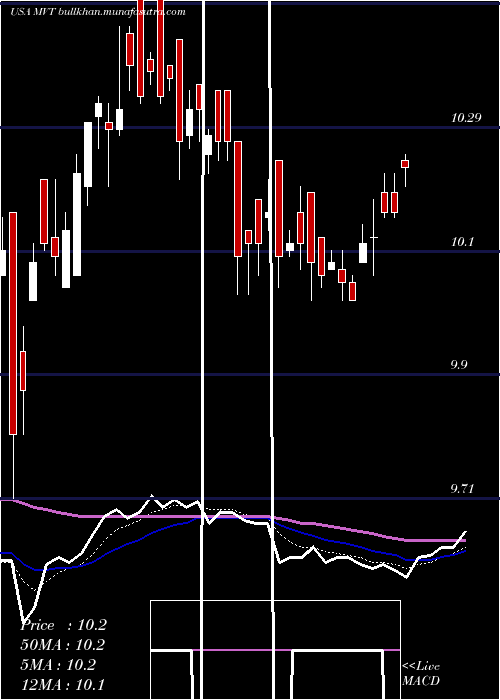
Task: Select the 5MA 10.2 readout
Action: [58, 665]
